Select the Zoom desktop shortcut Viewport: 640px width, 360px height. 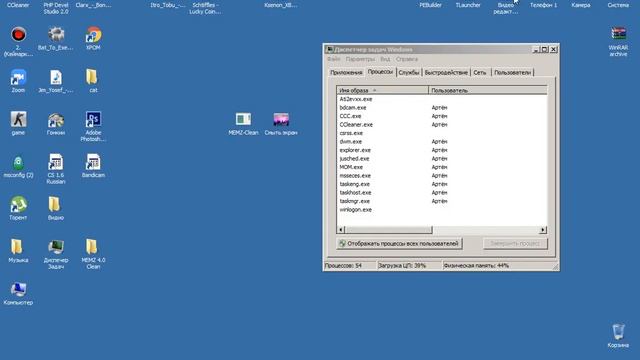pos(18,77)
